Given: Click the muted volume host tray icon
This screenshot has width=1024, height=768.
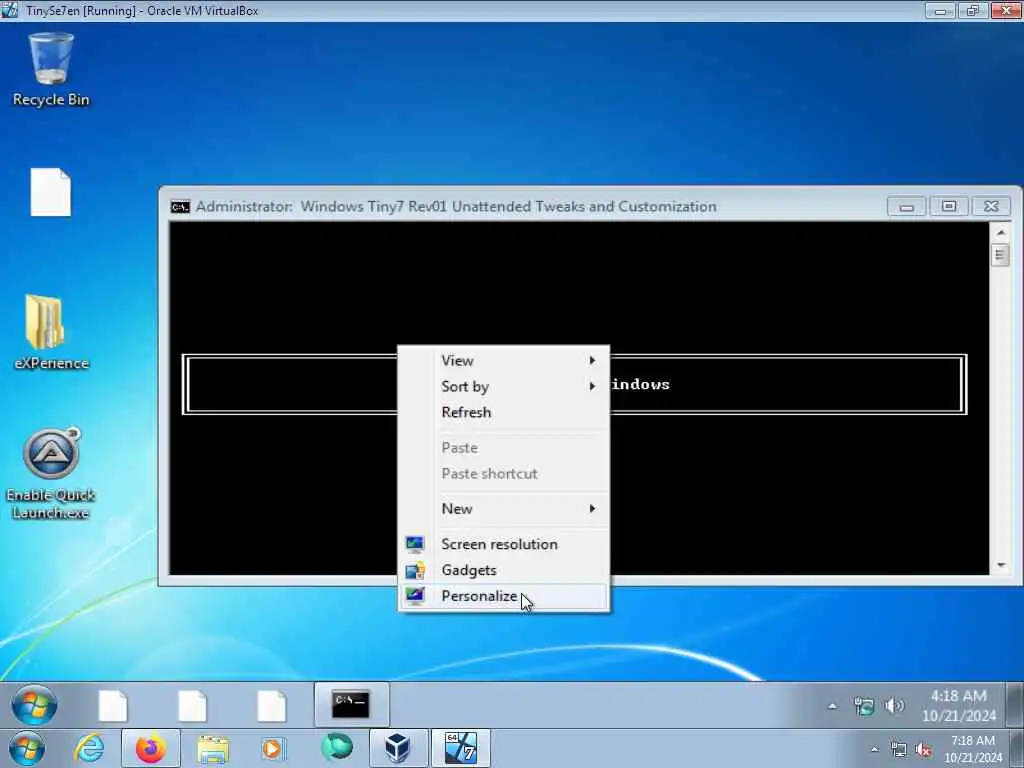Looking at the screenshot, I should (x=923, y=750).
